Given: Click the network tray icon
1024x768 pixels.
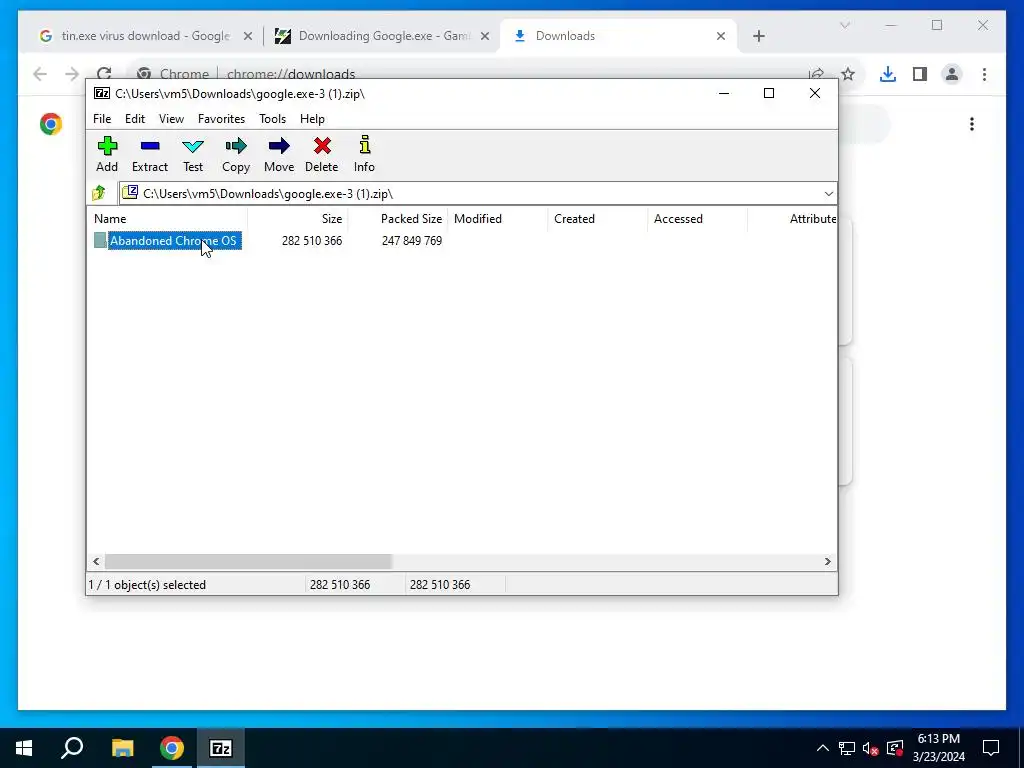Looking at the screenshot, I should click(x=846, y=748).
